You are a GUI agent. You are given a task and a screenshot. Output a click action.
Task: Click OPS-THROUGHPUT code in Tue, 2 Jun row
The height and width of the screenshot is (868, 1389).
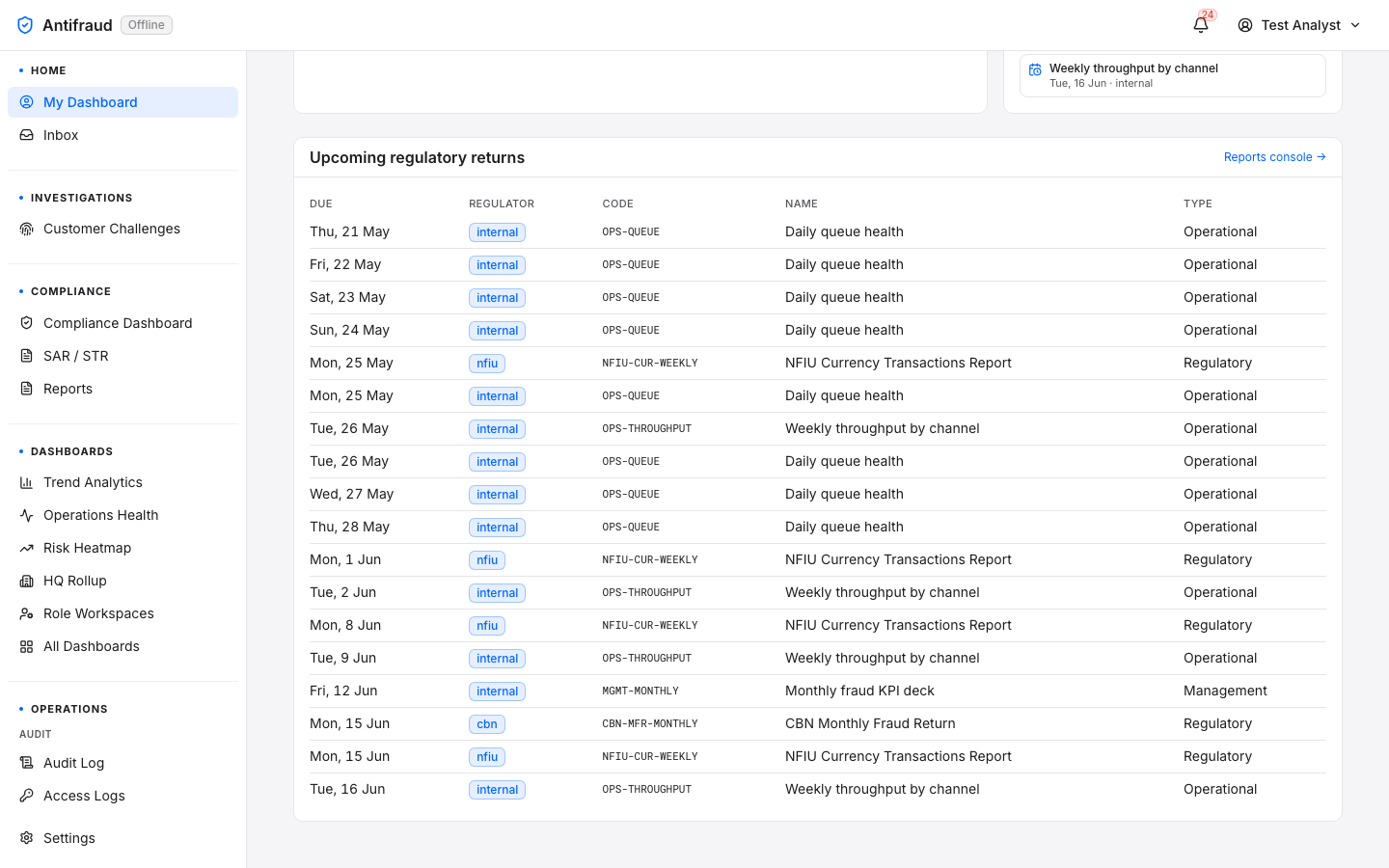(x=647, y=592)
